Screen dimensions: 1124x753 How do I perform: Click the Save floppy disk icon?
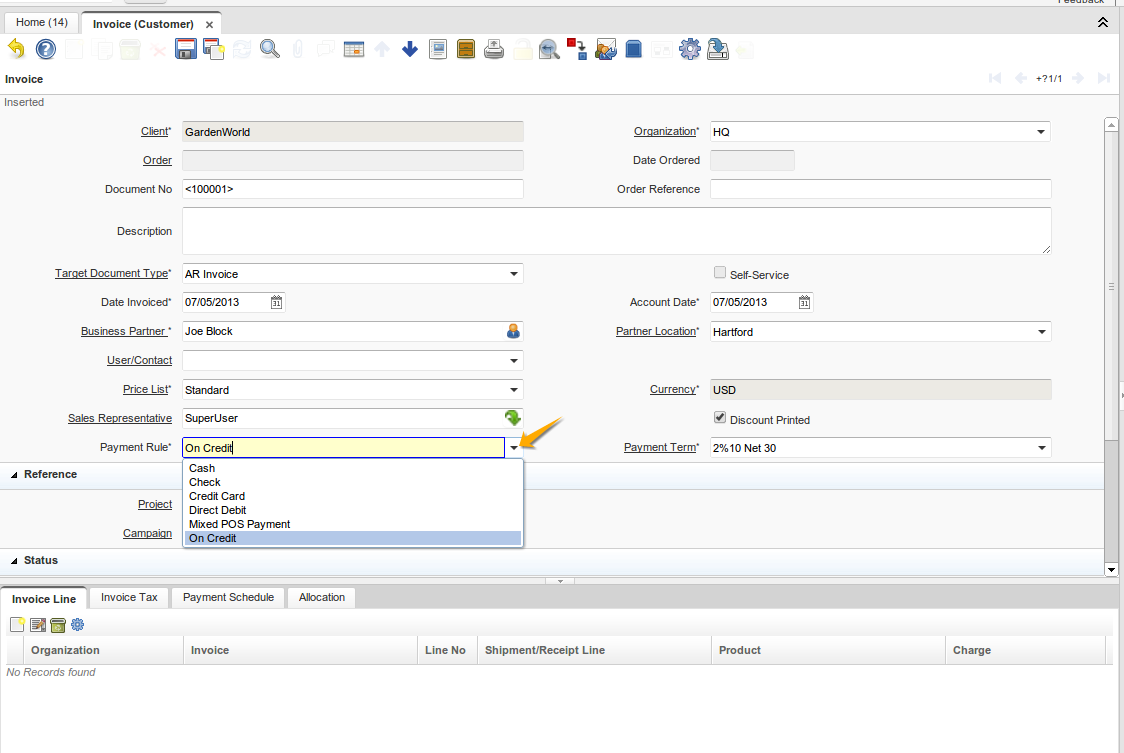point(185,49)
